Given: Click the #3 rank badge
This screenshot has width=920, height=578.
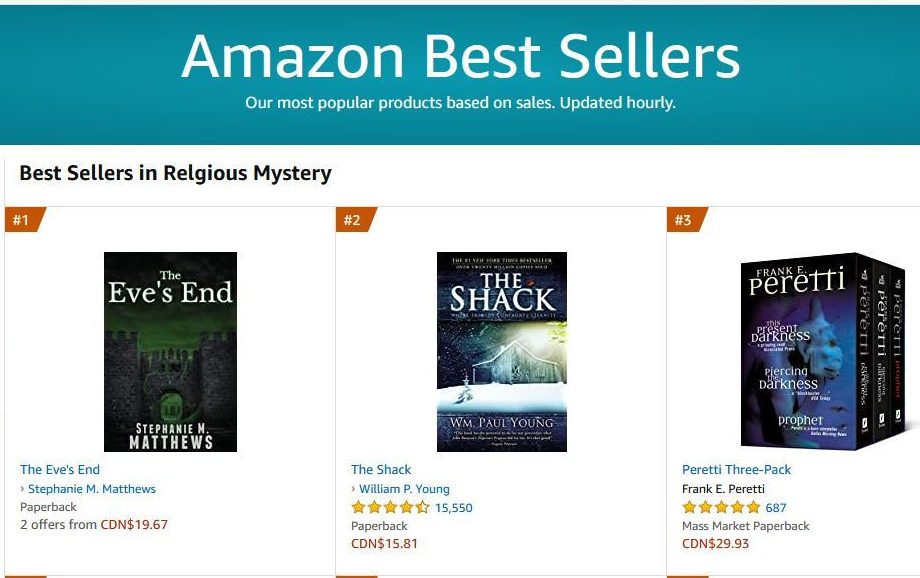Looking at the screenshot, I should (684, 220).
